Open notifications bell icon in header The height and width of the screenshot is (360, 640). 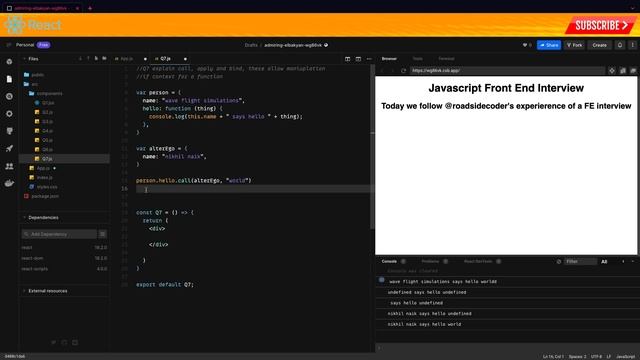[620, 45]
